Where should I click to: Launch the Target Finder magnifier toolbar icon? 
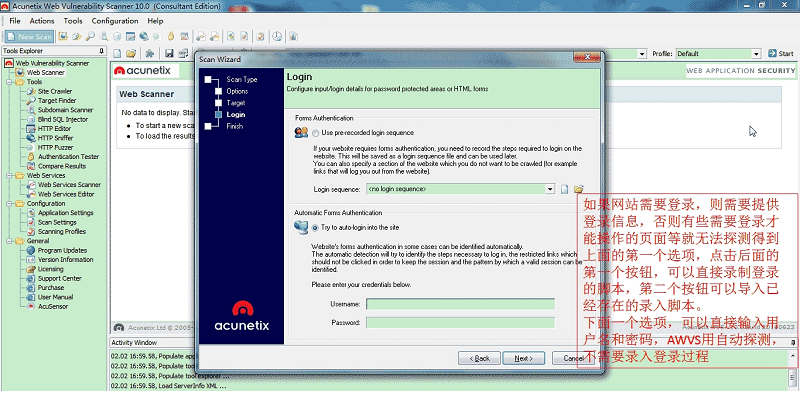[90, 37]
